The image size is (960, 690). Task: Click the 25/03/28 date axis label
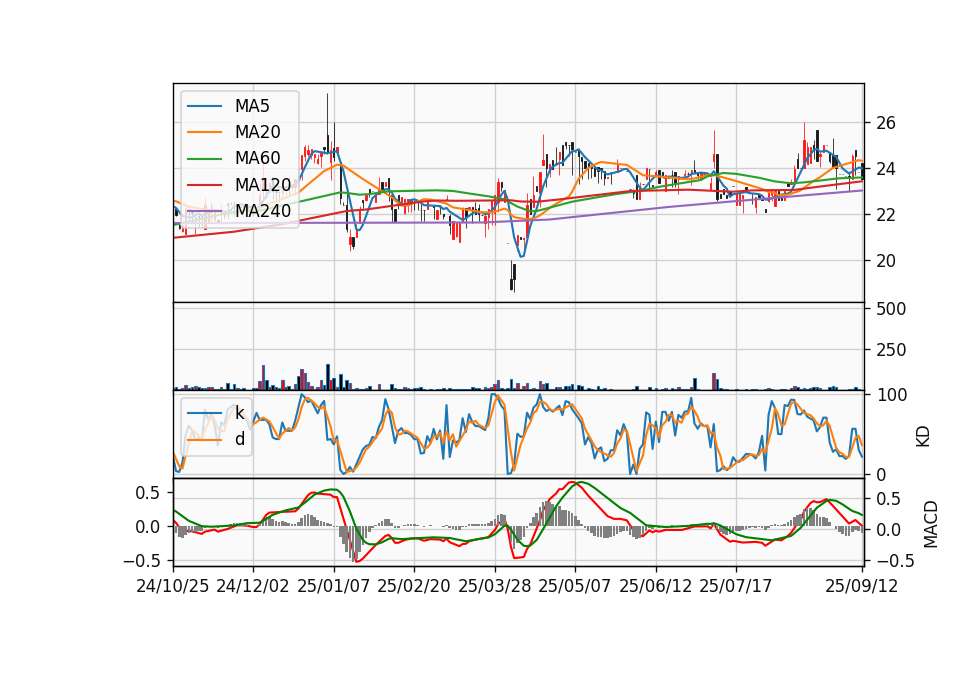pos(495,586)
